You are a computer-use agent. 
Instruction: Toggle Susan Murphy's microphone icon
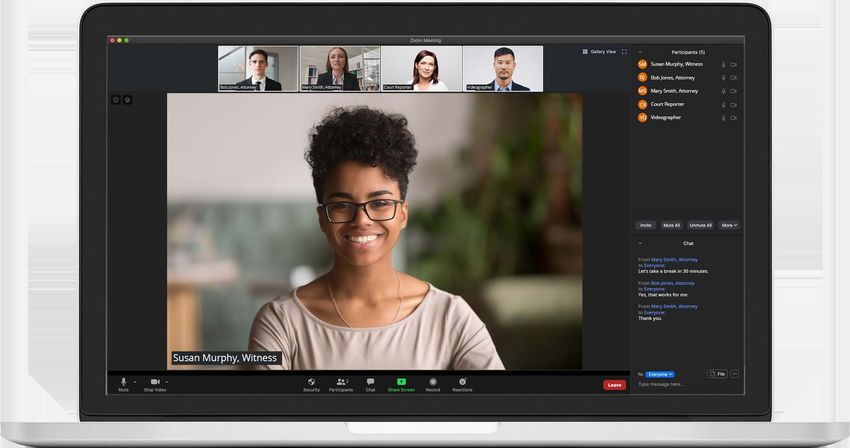pos(723,65)
